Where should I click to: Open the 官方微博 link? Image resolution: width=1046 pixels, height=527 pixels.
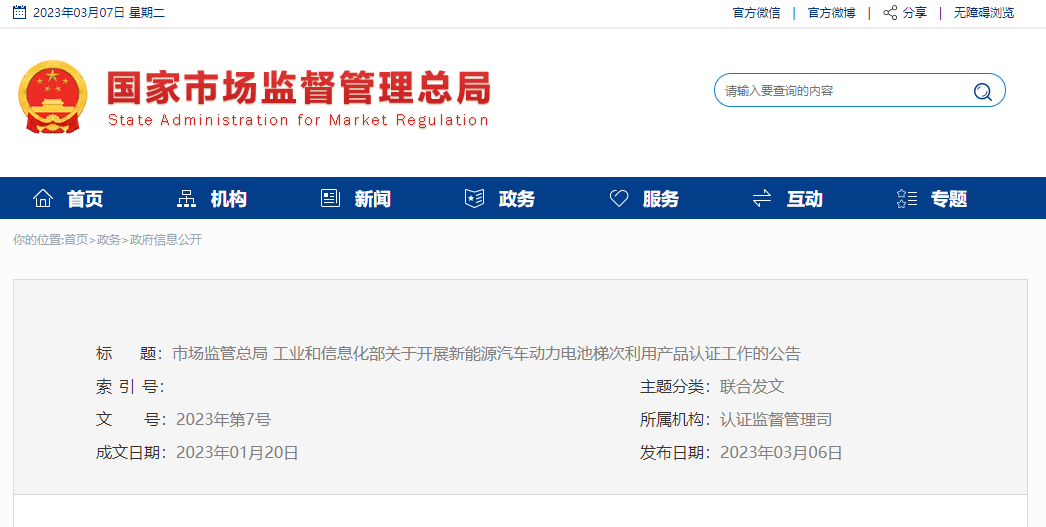pos(831,13)
